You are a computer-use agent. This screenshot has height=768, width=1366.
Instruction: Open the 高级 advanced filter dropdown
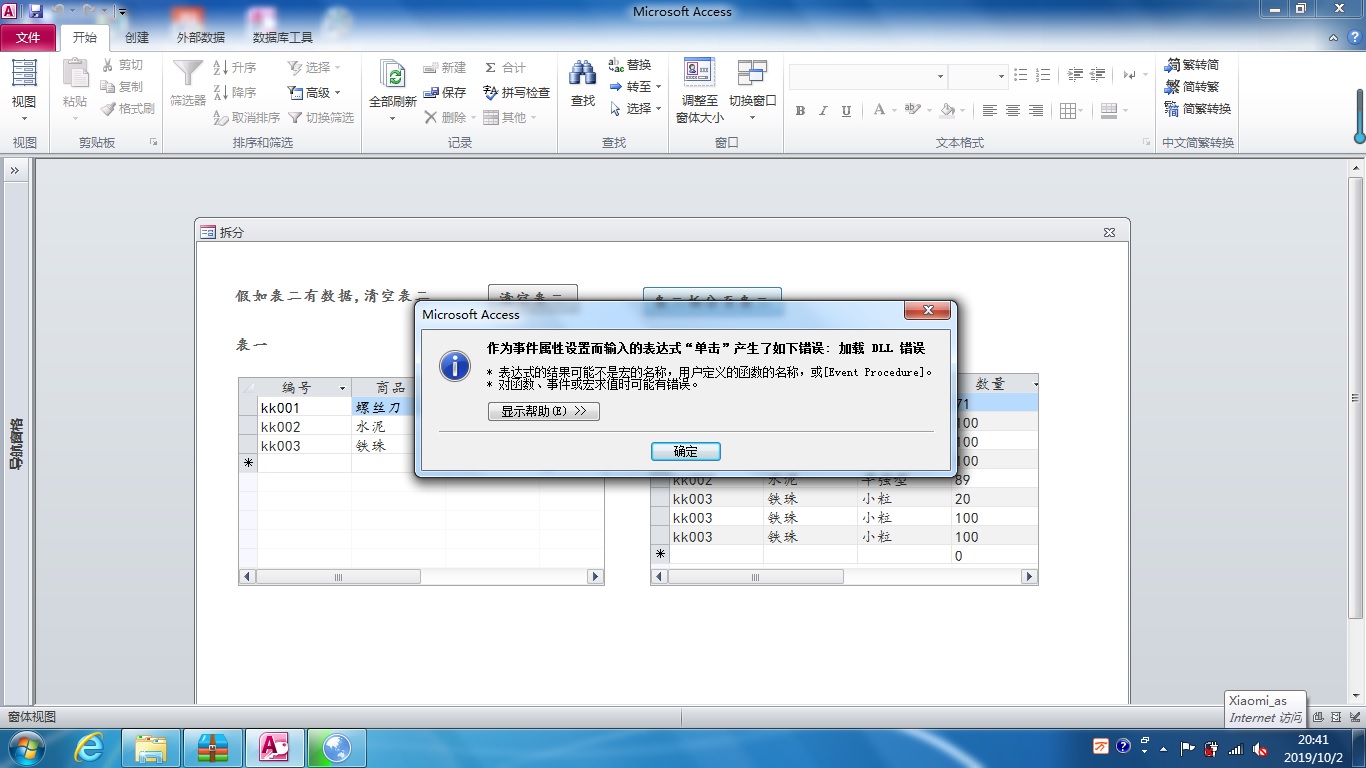coord(315,93)
